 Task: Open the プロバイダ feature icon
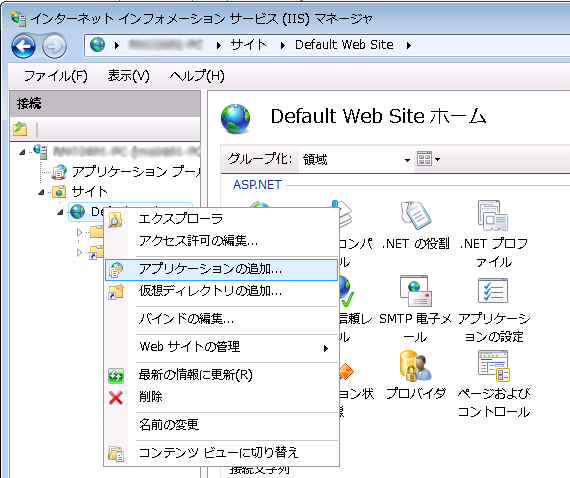tap(416, 366)
